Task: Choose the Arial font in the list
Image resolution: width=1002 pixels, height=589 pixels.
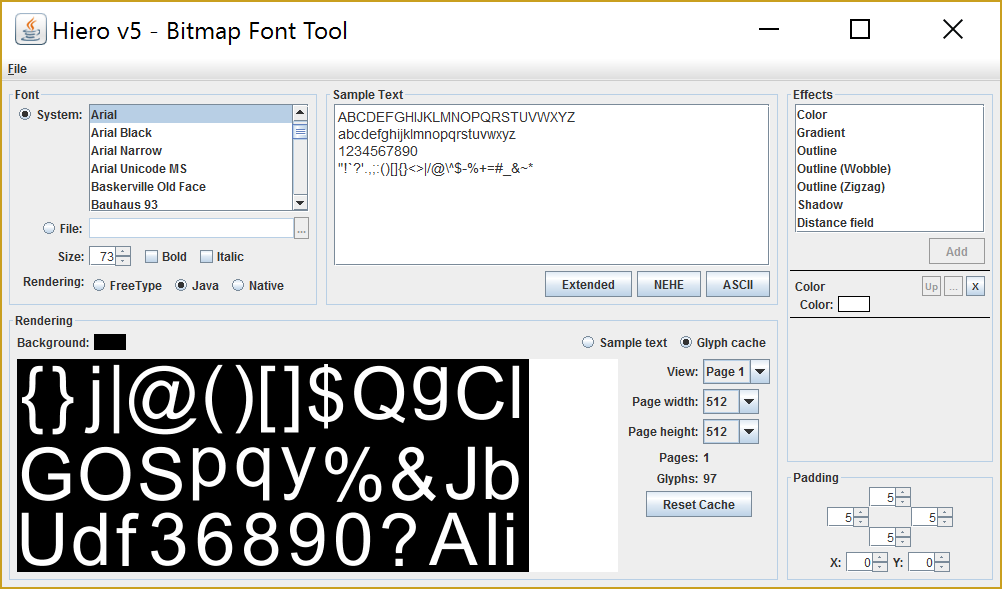Action: coord(190,114)
